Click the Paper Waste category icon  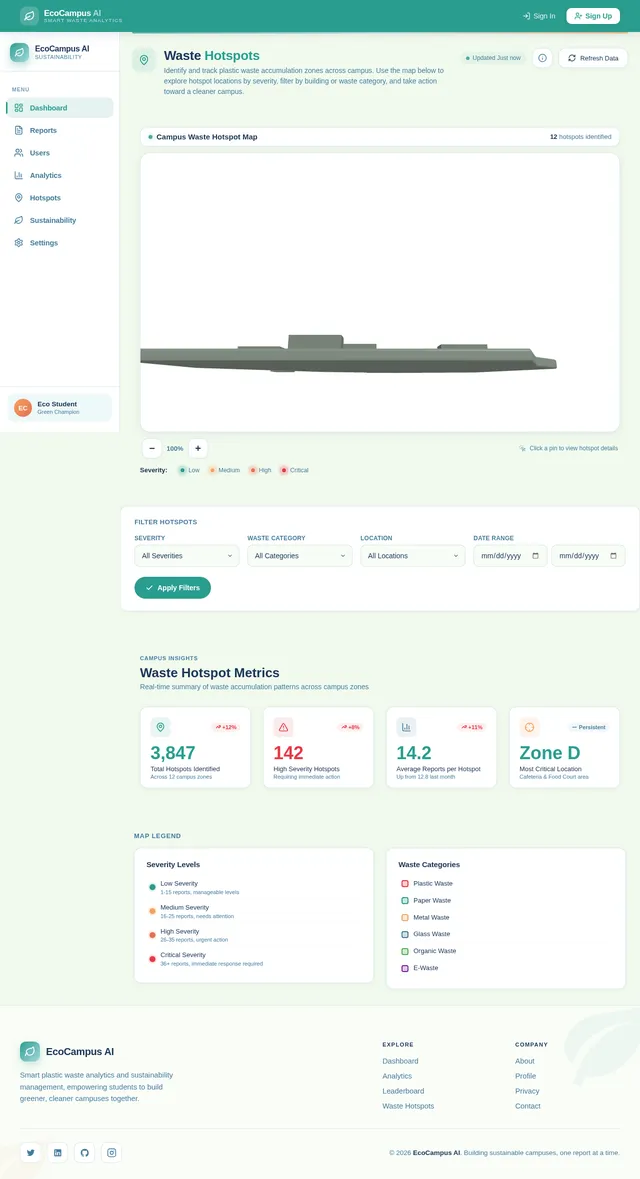(405, 900)
